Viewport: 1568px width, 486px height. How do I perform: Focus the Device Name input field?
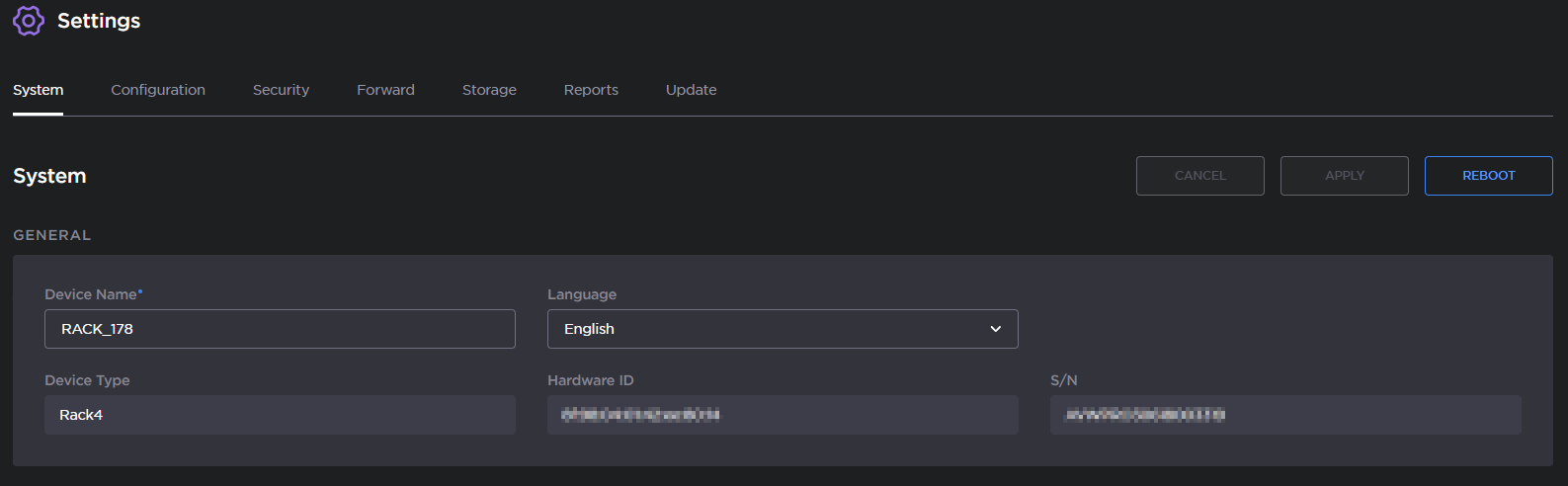point(280,329)
